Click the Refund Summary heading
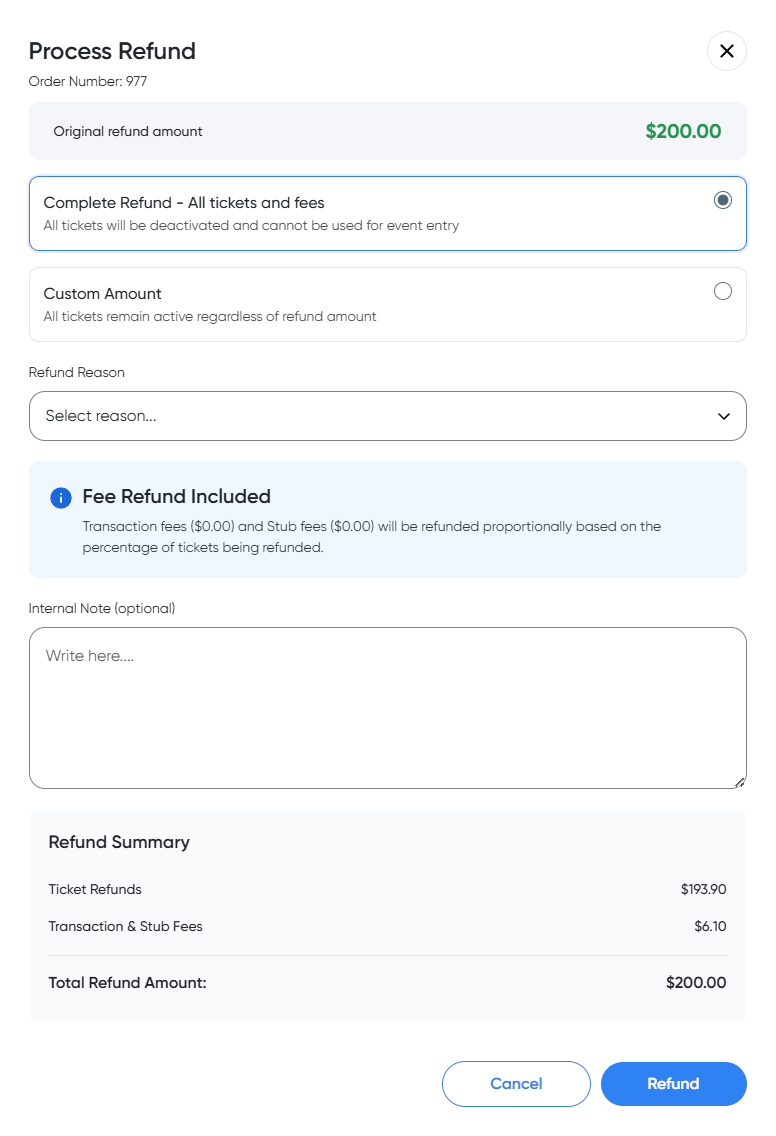Image resolution: width=776 pixels, height=1136 pixels. coord(119,842)
